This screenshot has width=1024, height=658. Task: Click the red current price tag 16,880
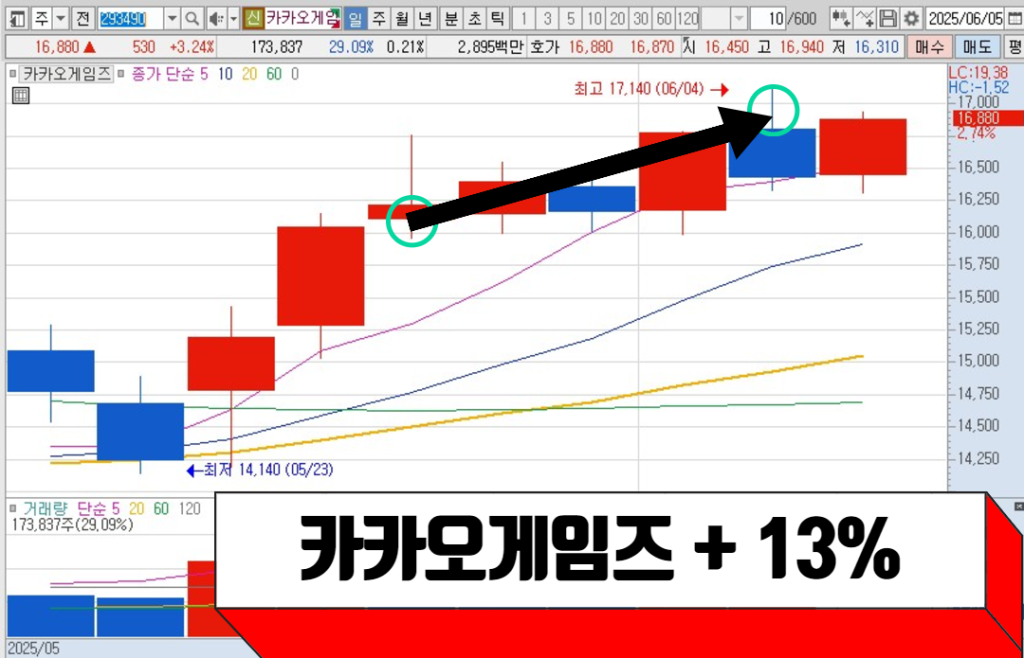click(x=988, y=118)
